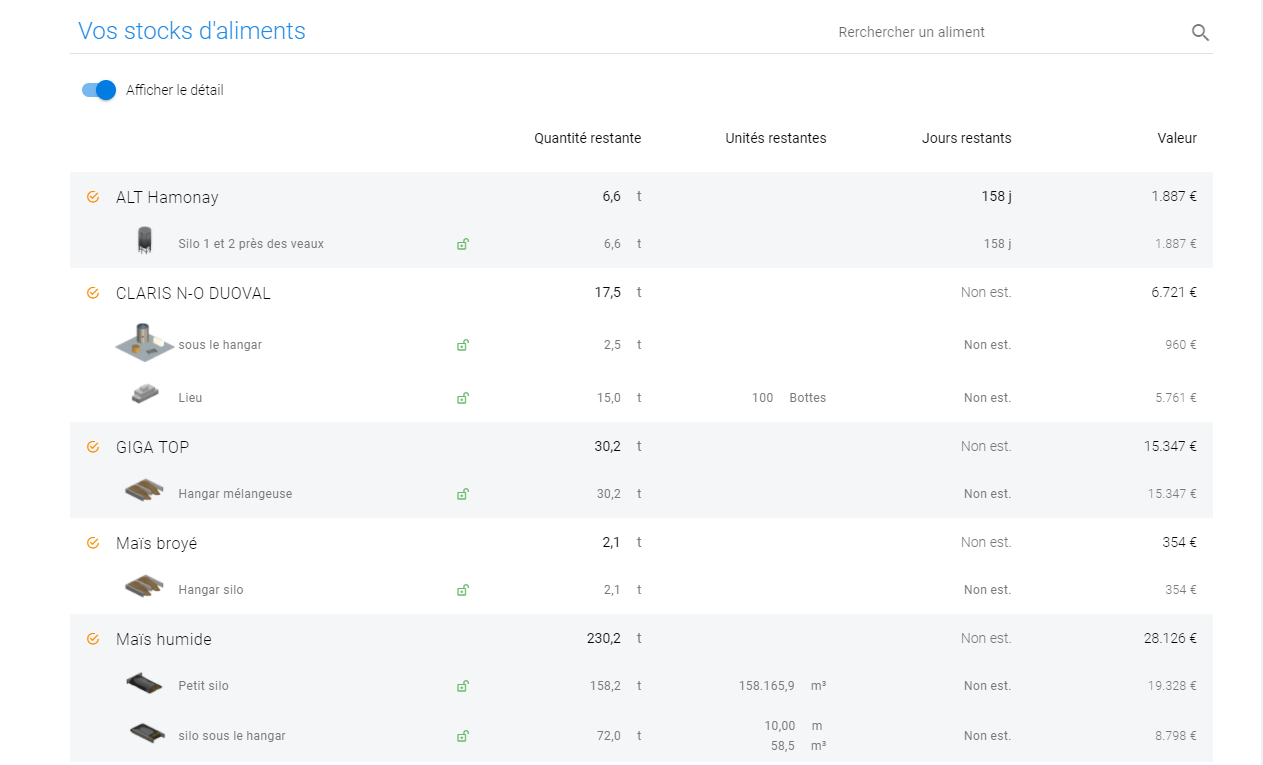Click the storage platform image for 'sous le hangar'
This screenshot has height=765, width=1263.
coord(145,342)
